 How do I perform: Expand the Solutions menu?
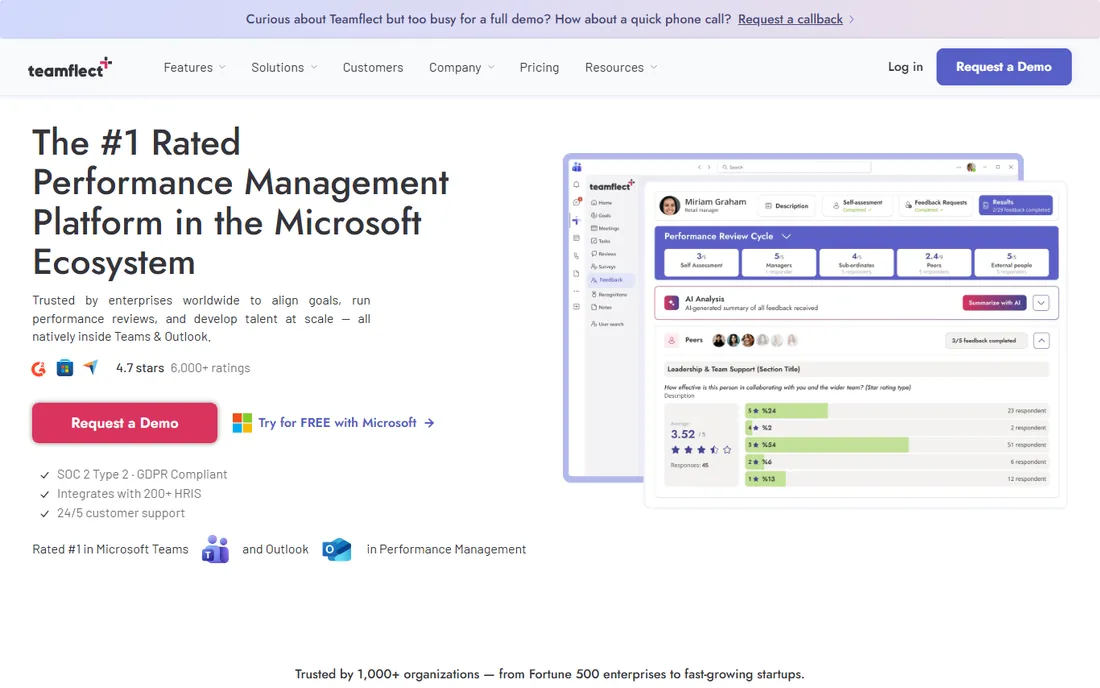click(284, 67)
